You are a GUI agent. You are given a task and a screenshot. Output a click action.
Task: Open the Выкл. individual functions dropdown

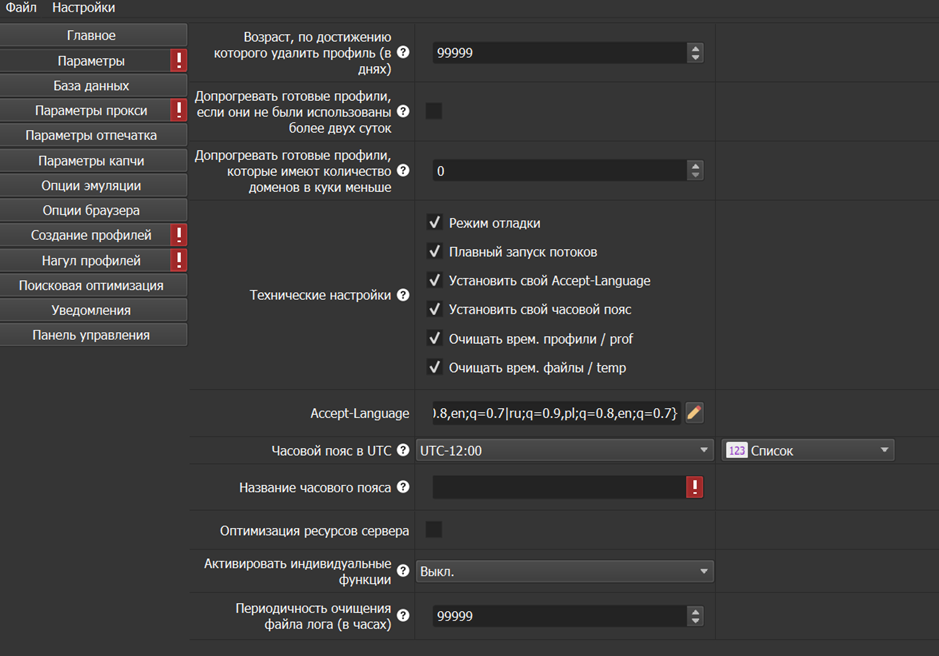[x=564, y=572]
